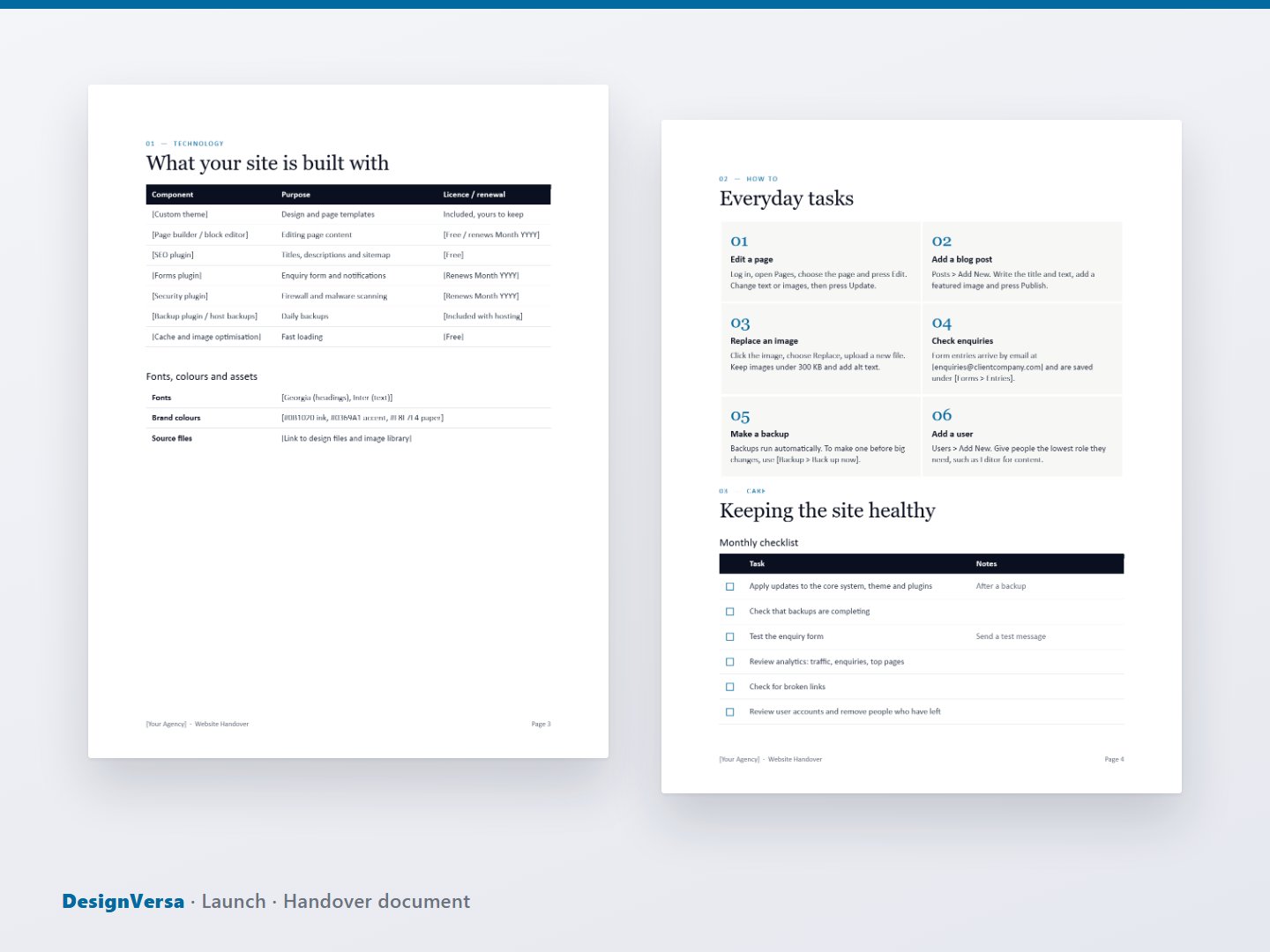Tick the checkbox for "Test the enquiry form"
1270x952 pixels.
pos(729,636)
